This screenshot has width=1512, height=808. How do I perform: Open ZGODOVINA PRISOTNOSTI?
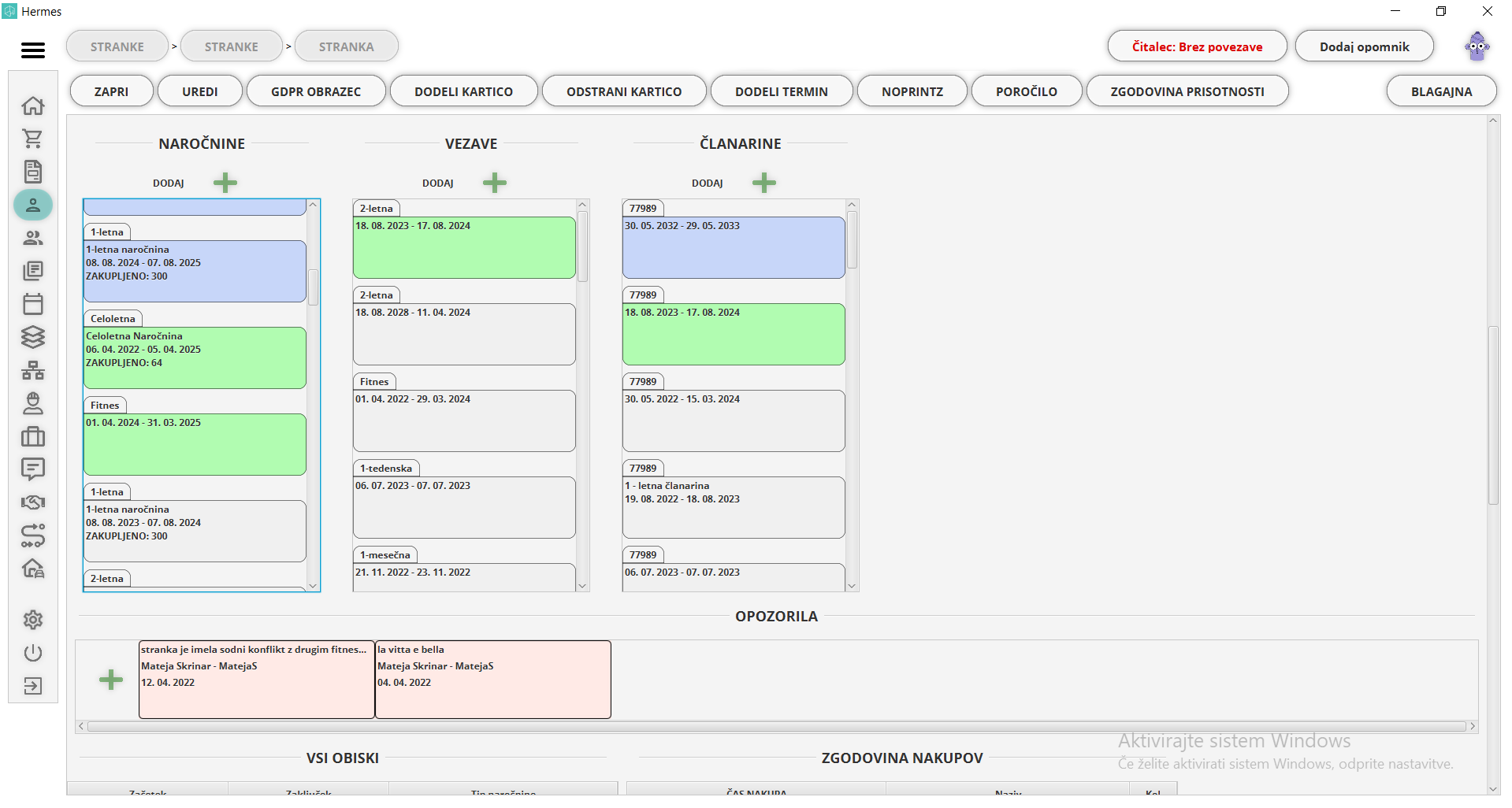pos(1187,91)
